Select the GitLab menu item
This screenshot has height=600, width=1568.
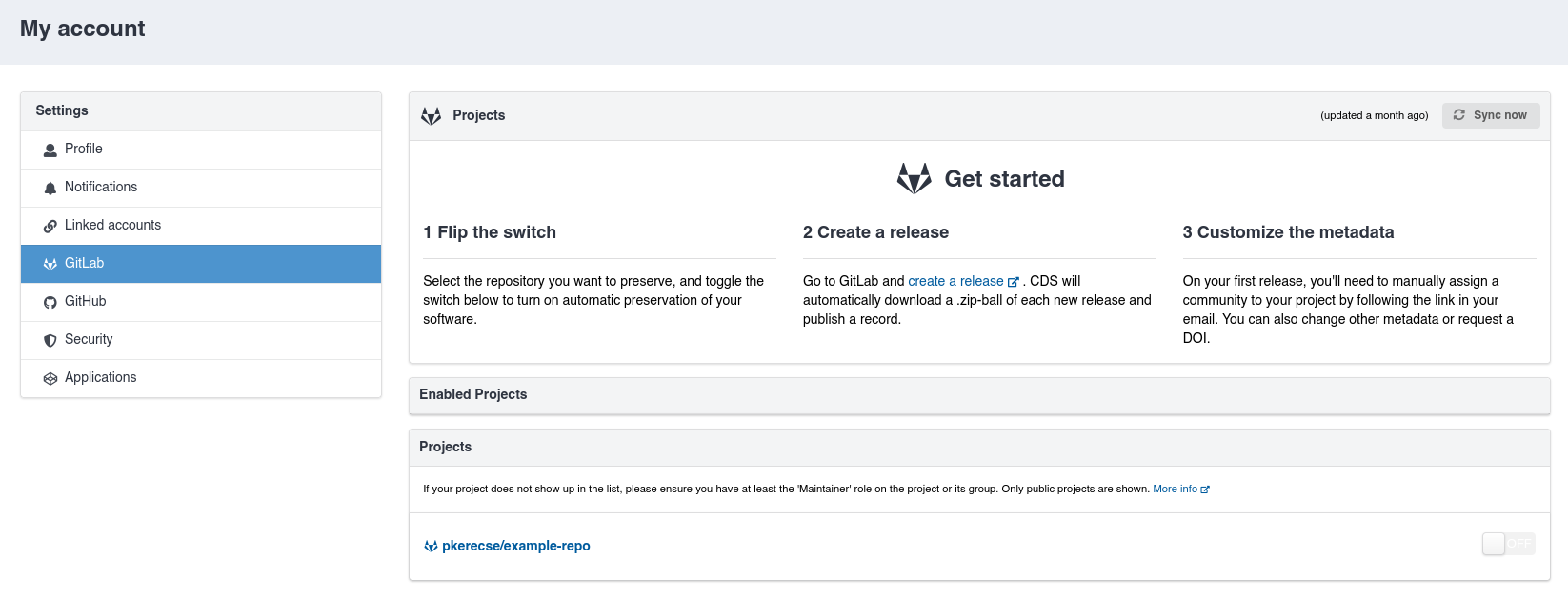201,264
